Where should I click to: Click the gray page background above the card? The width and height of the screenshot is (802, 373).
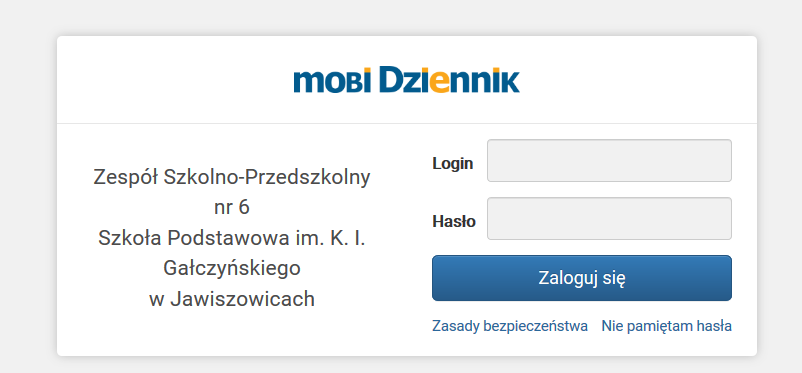pyautogui.click(x=401, y=17)
